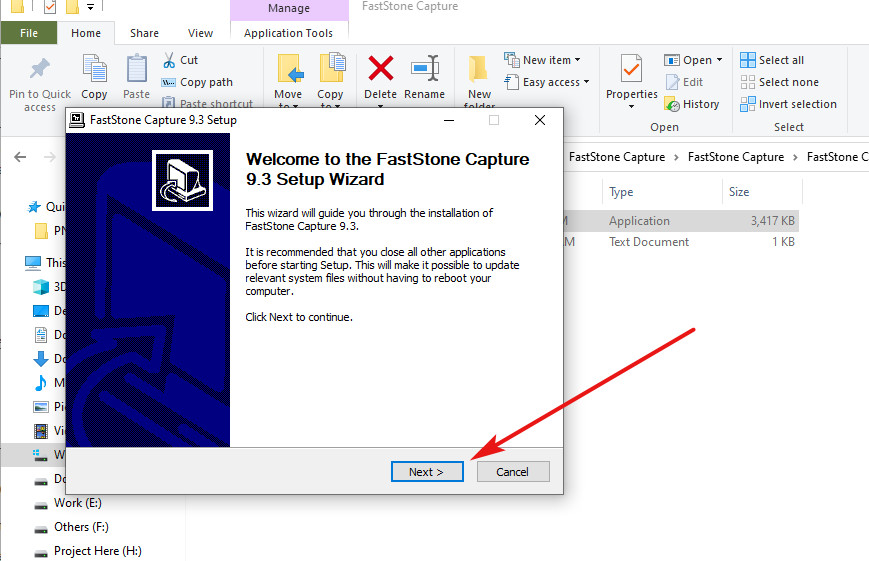Viewport: 869px width, 561px height.
Task: Select Work (E:) drive in sidebar
Action: pos(78,503)
